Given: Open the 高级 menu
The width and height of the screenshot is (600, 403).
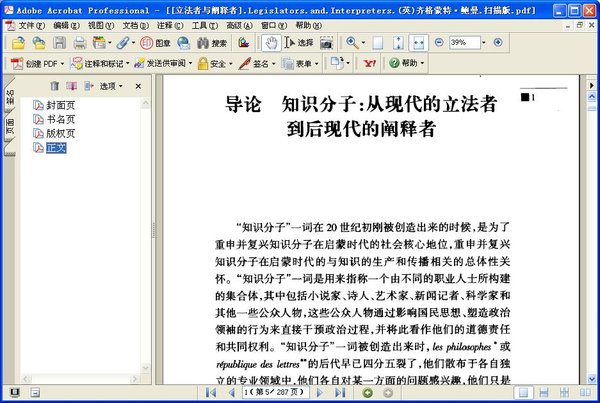Looking at the screenshot, I should tap(239, 26).
